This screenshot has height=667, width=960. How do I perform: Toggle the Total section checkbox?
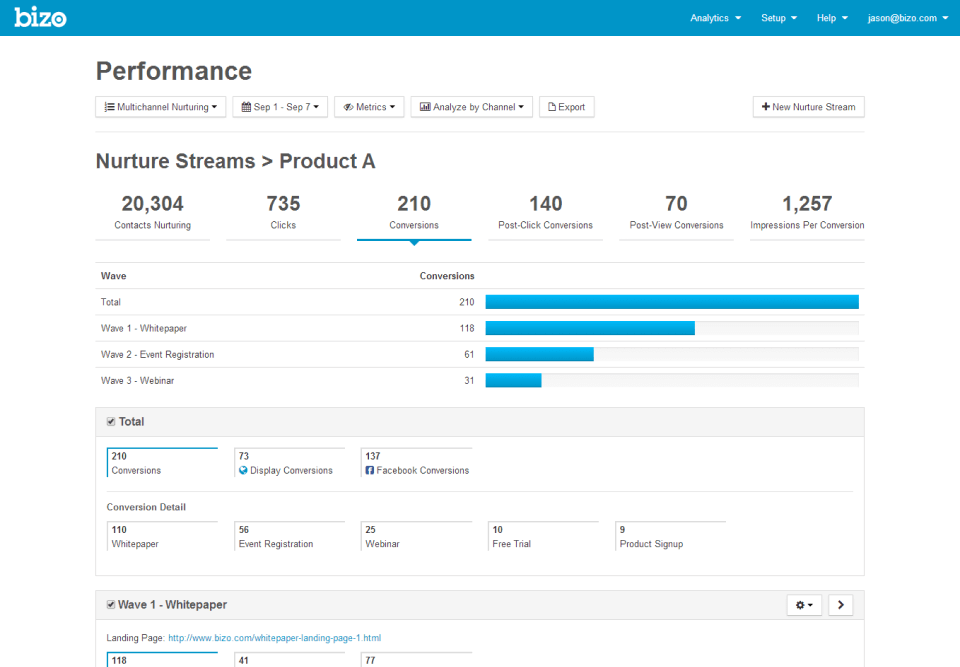pyautogui.click(x=111, y=422)
